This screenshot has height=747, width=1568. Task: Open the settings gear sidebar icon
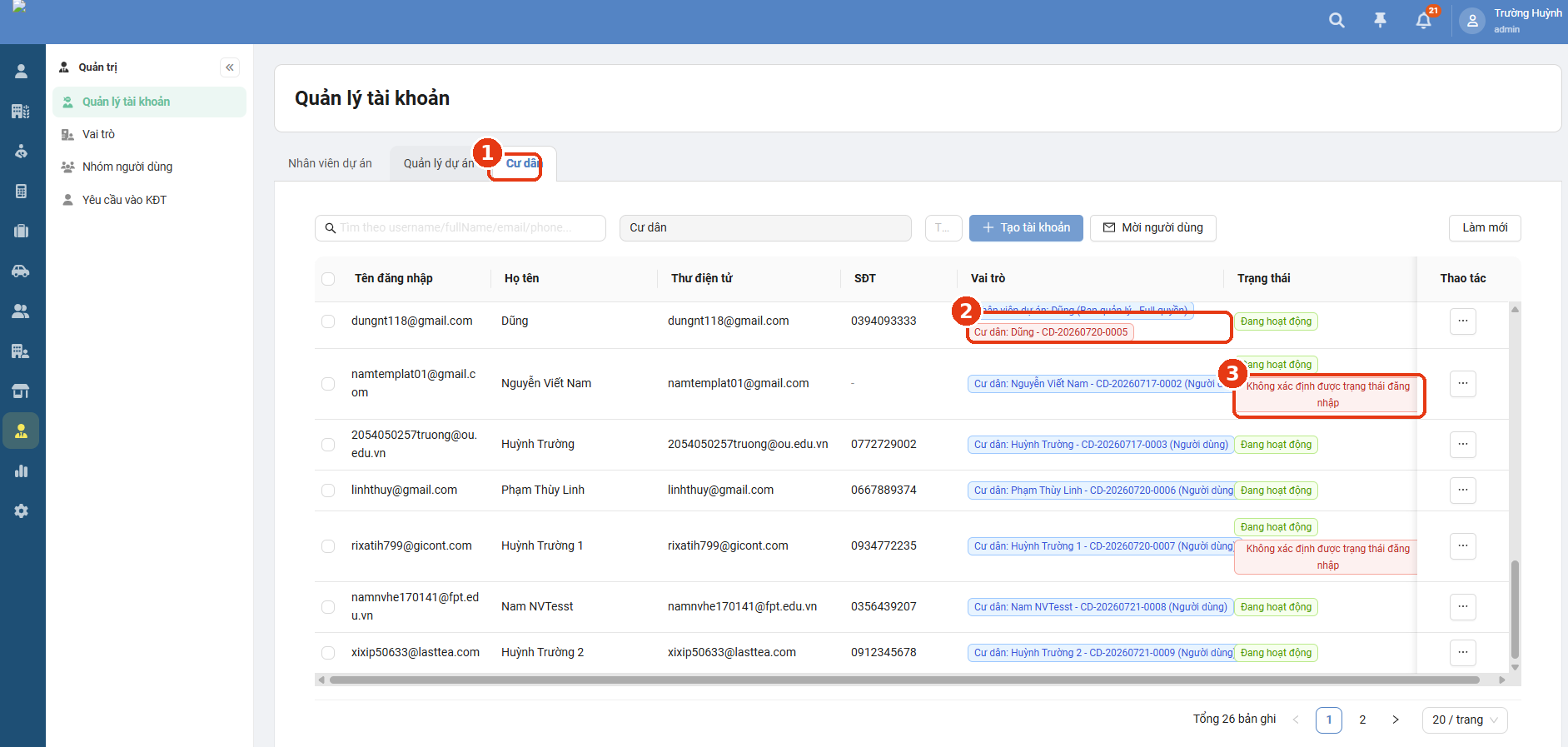tap(22, 511)
